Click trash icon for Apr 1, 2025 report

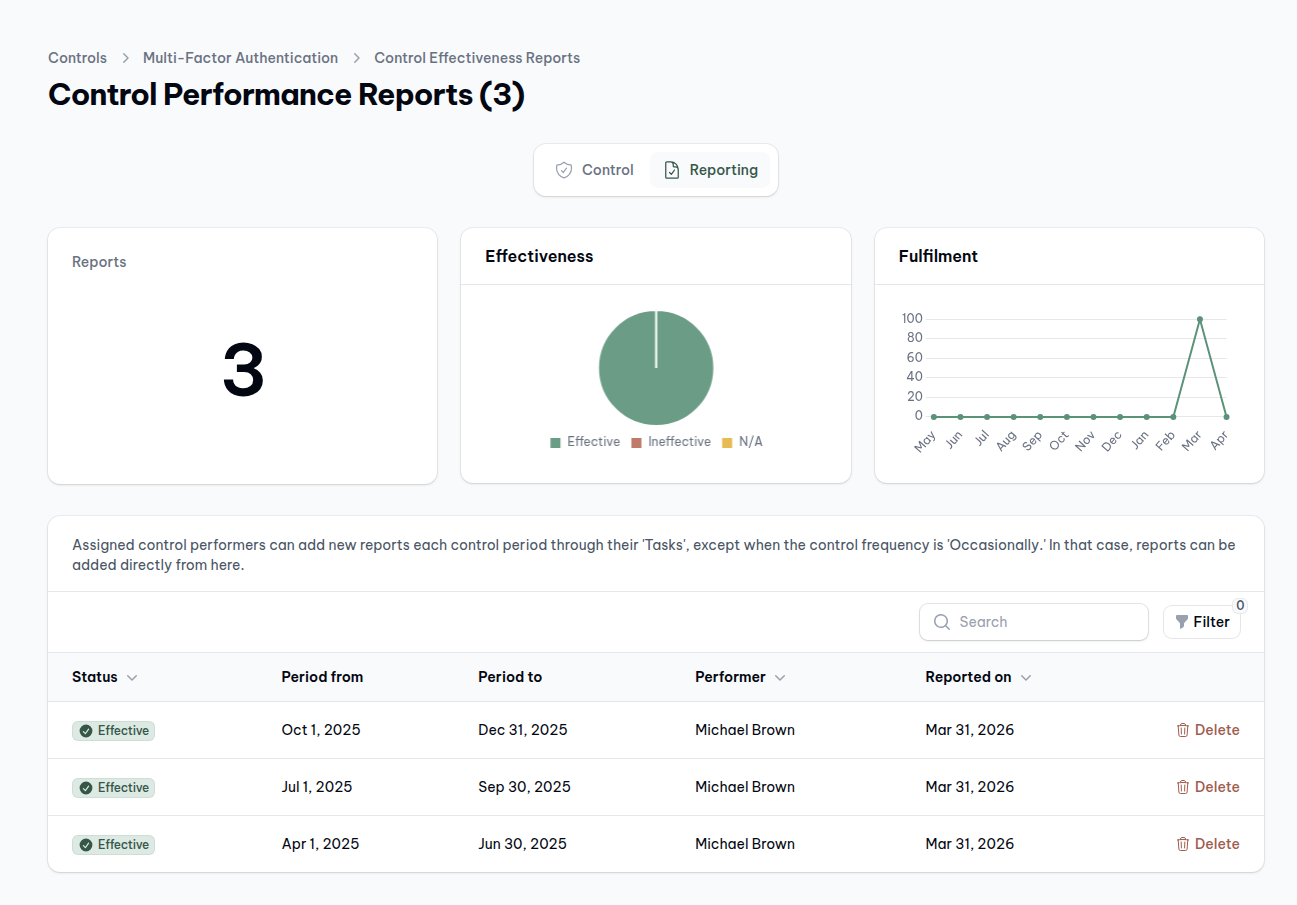pyautogui.click(x=1183, y=844)
